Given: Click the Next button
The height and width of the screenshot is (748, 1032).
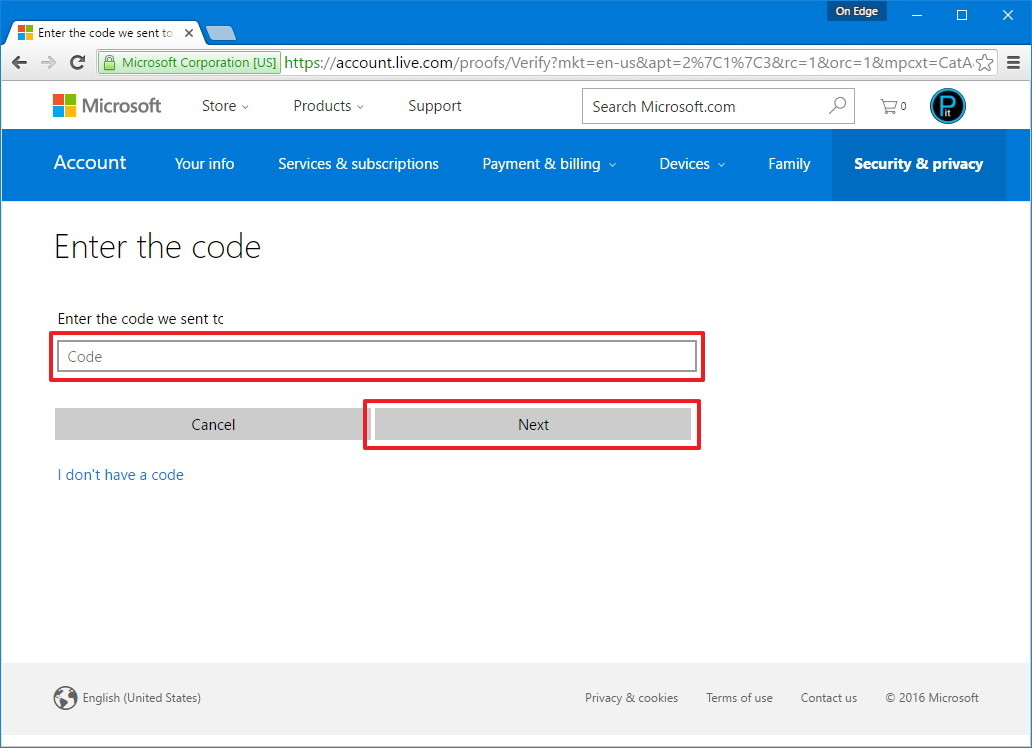Looking at the screenshot, I should pos(532,424).
